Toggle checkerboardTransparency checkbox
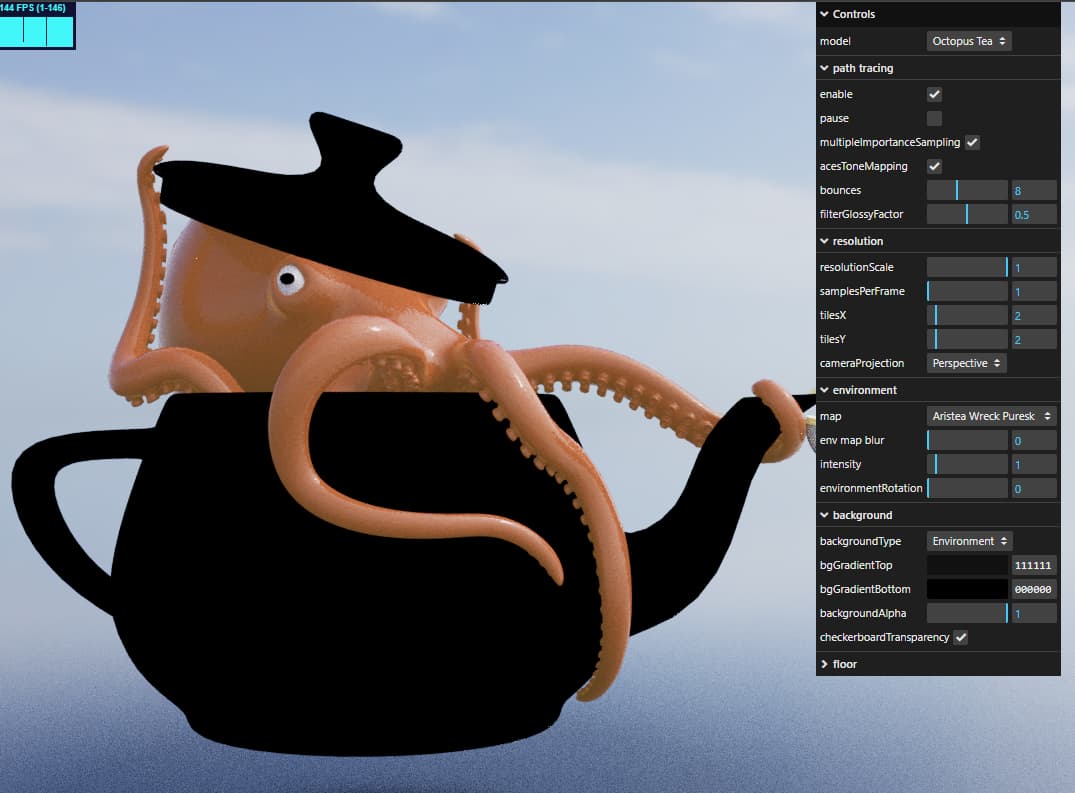The width and height of the screenshot is (1075, 793). point(961,637)
